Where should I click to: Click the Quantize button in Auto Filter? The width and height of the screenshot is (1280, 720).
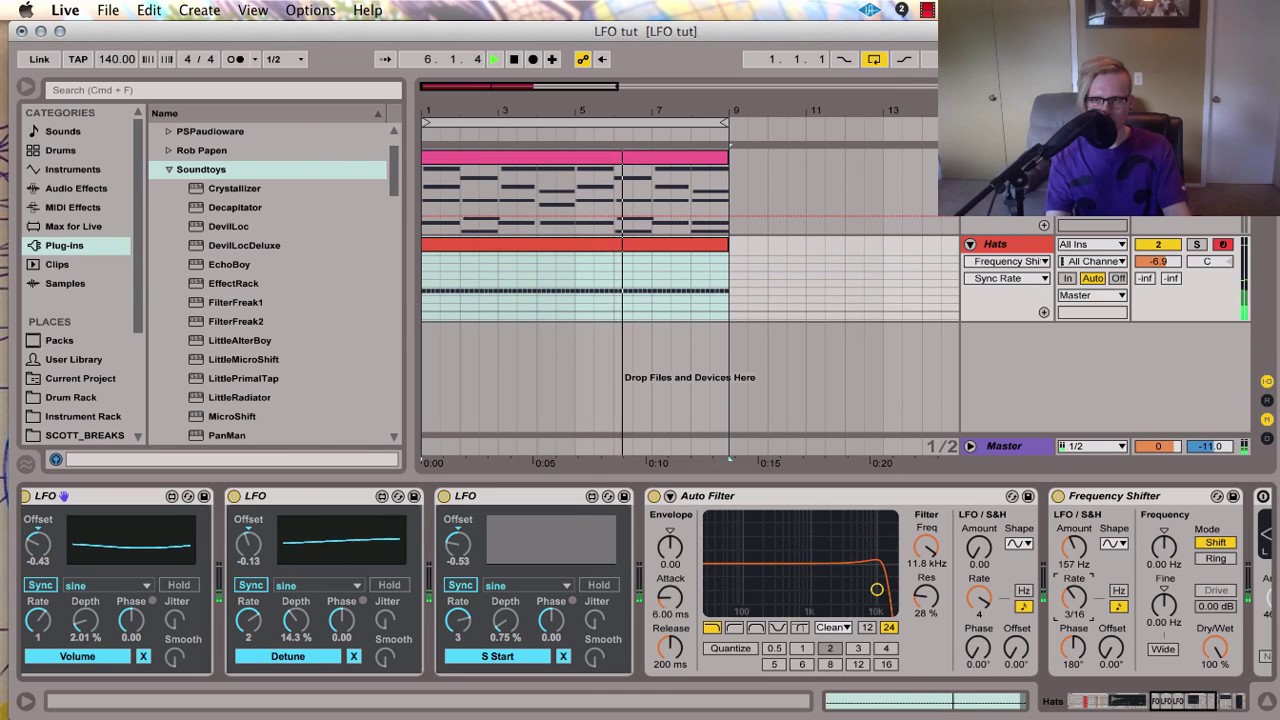click(730, 648)
